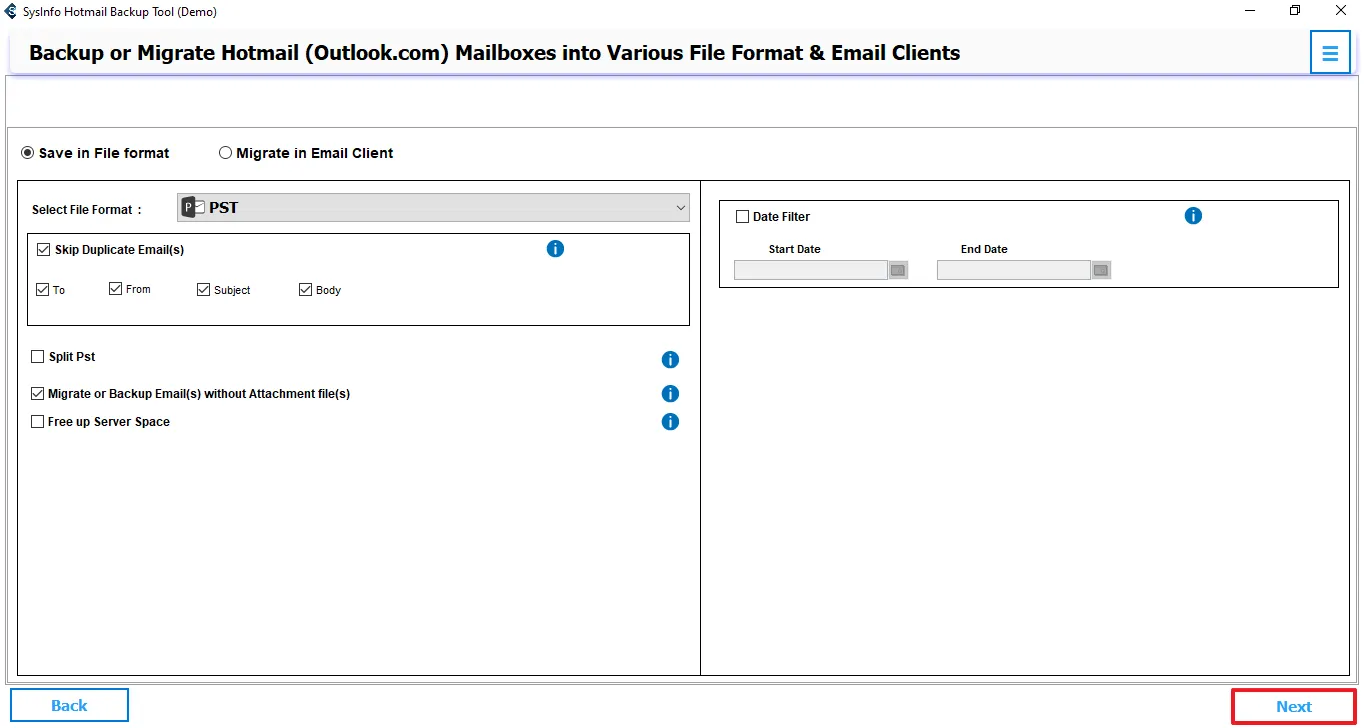Screen dimensions: 1366x728
Task: Click info icon for Skip Duplicate Email(s)
Action: click(555, 249)
